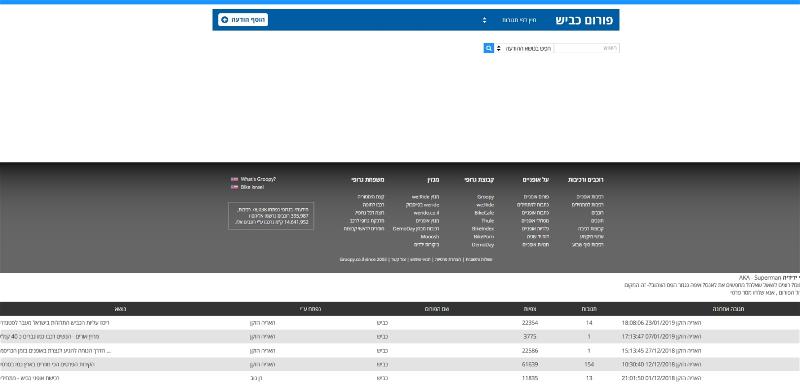This screenshot has width=800, height=385.
Task: Click the plus icon on 'הוסף הודעה' button
Action: click(225, 20)
